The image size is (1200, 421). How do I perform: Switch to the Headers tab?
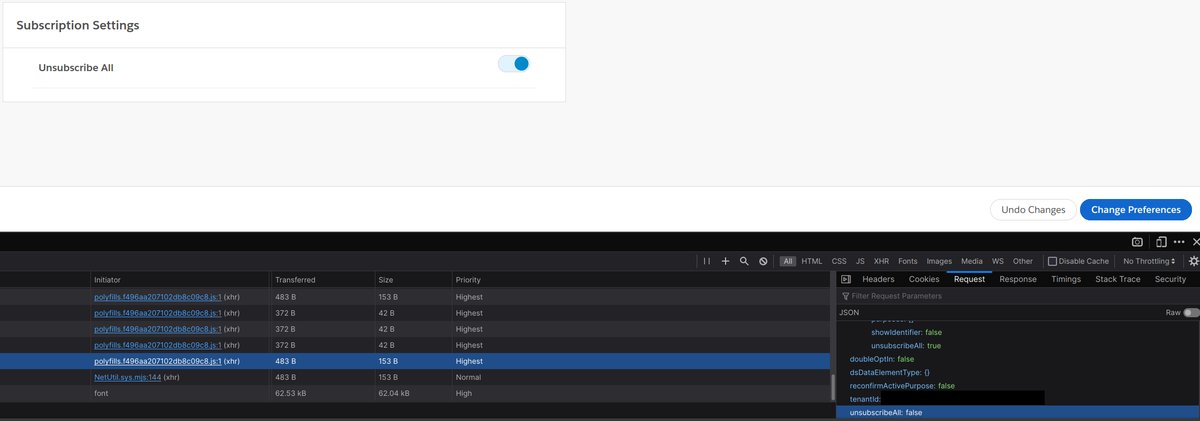pos(878,279)
